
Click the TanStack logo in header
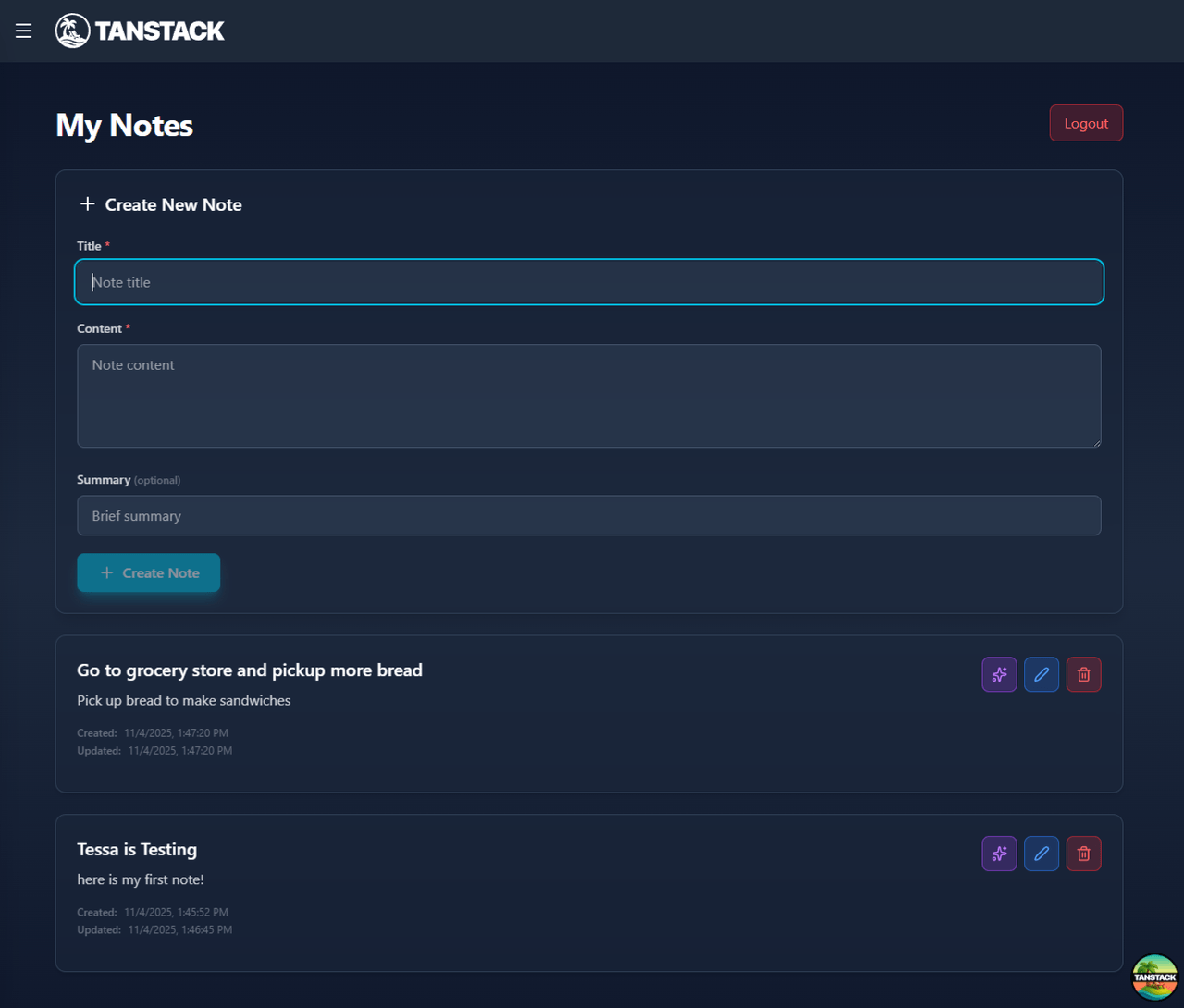point(140,31)
